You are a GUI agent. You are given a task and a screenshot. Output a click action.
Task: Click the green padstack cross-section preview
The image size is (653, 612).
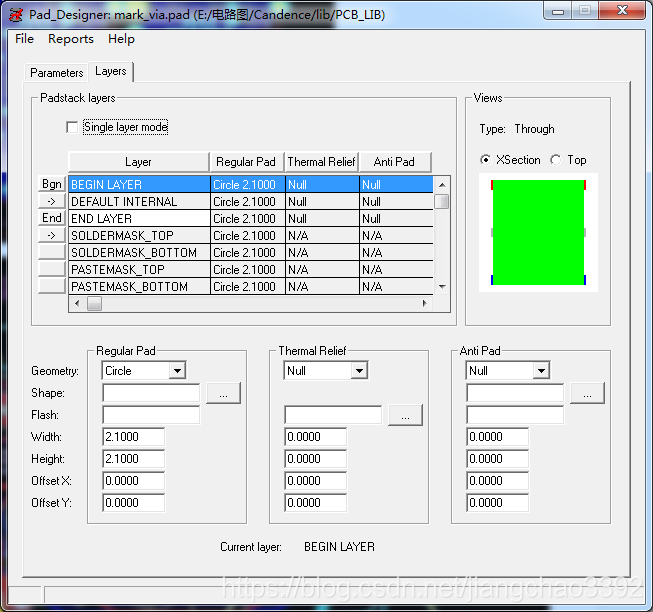tap(538, 232)
